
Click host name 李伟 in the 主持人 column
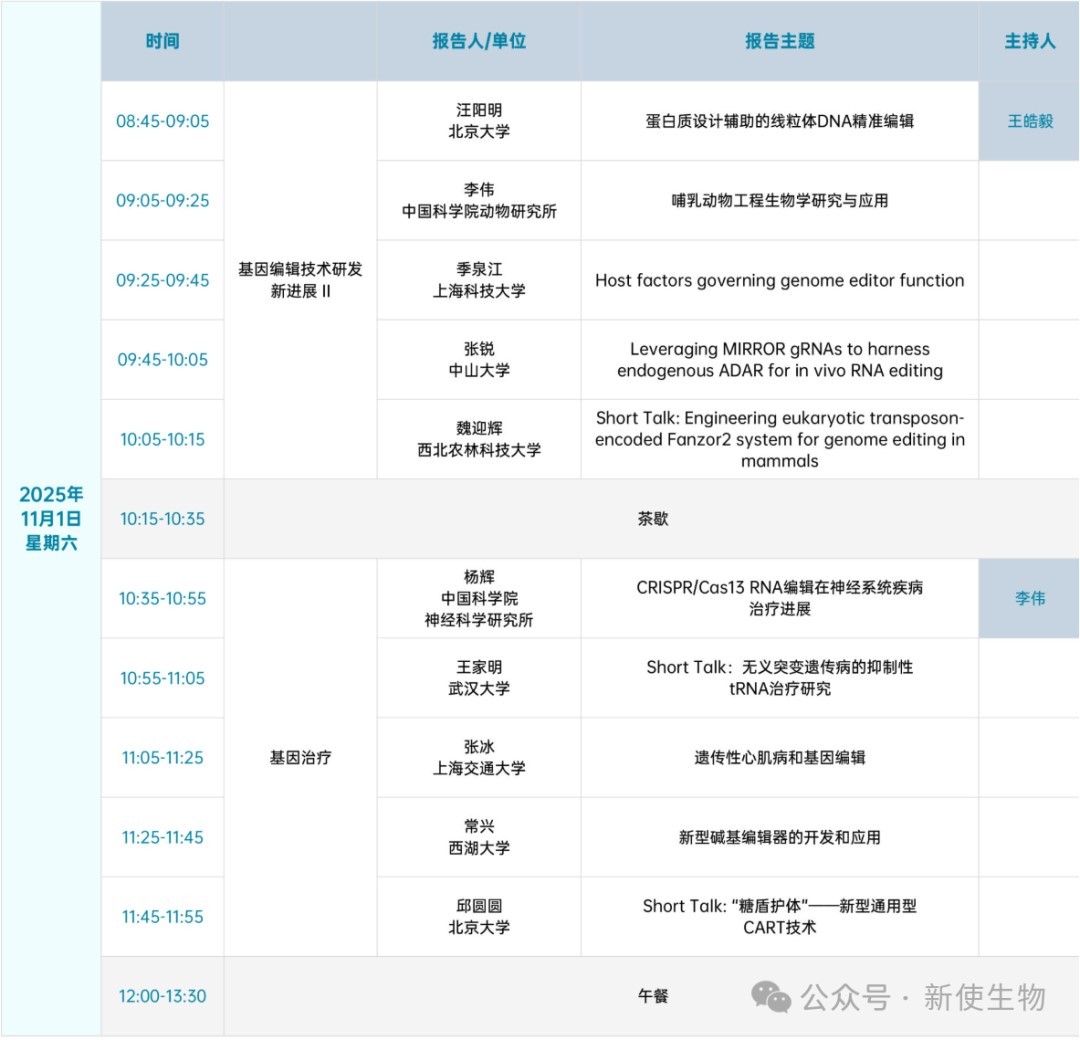tap(1029, 599)
